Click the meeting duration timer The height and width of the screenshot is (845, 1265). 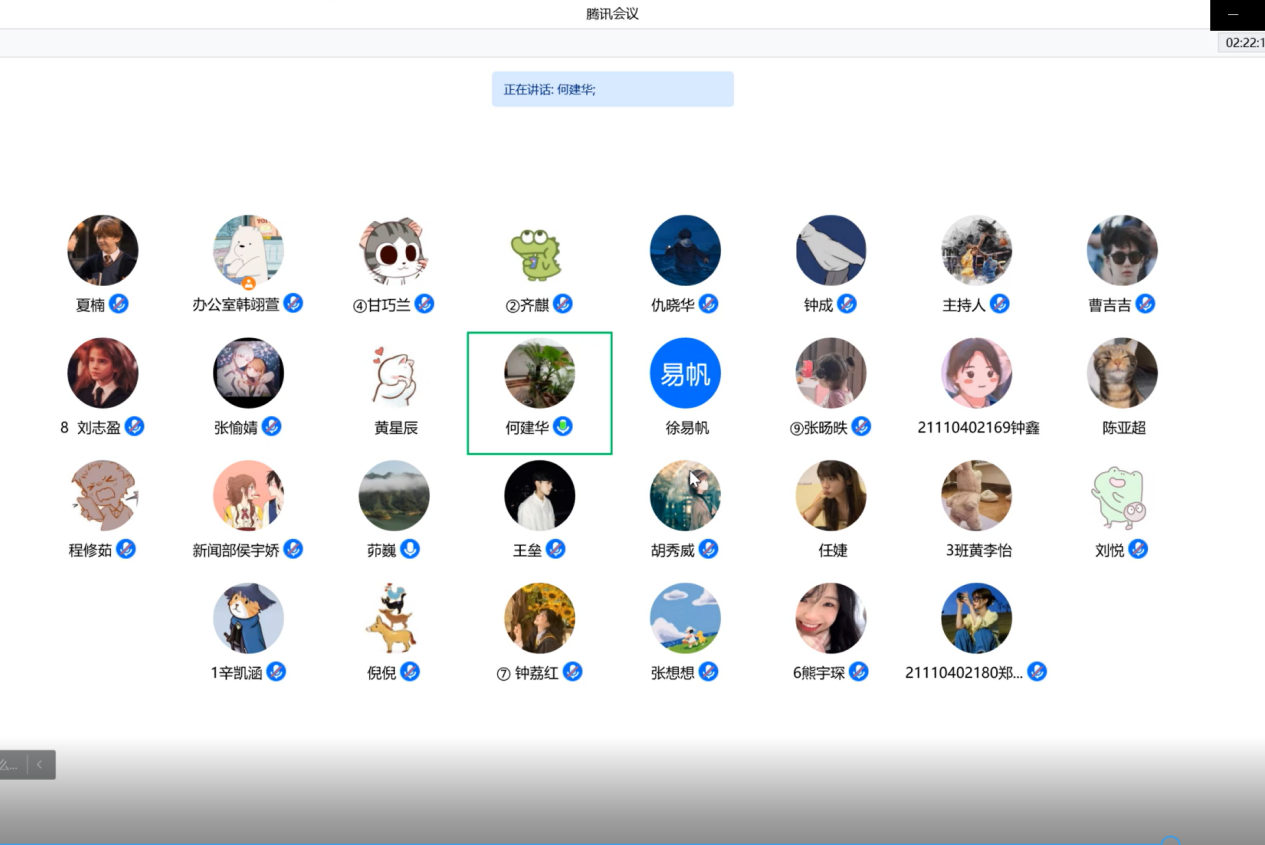click(x=1243, y=43)
